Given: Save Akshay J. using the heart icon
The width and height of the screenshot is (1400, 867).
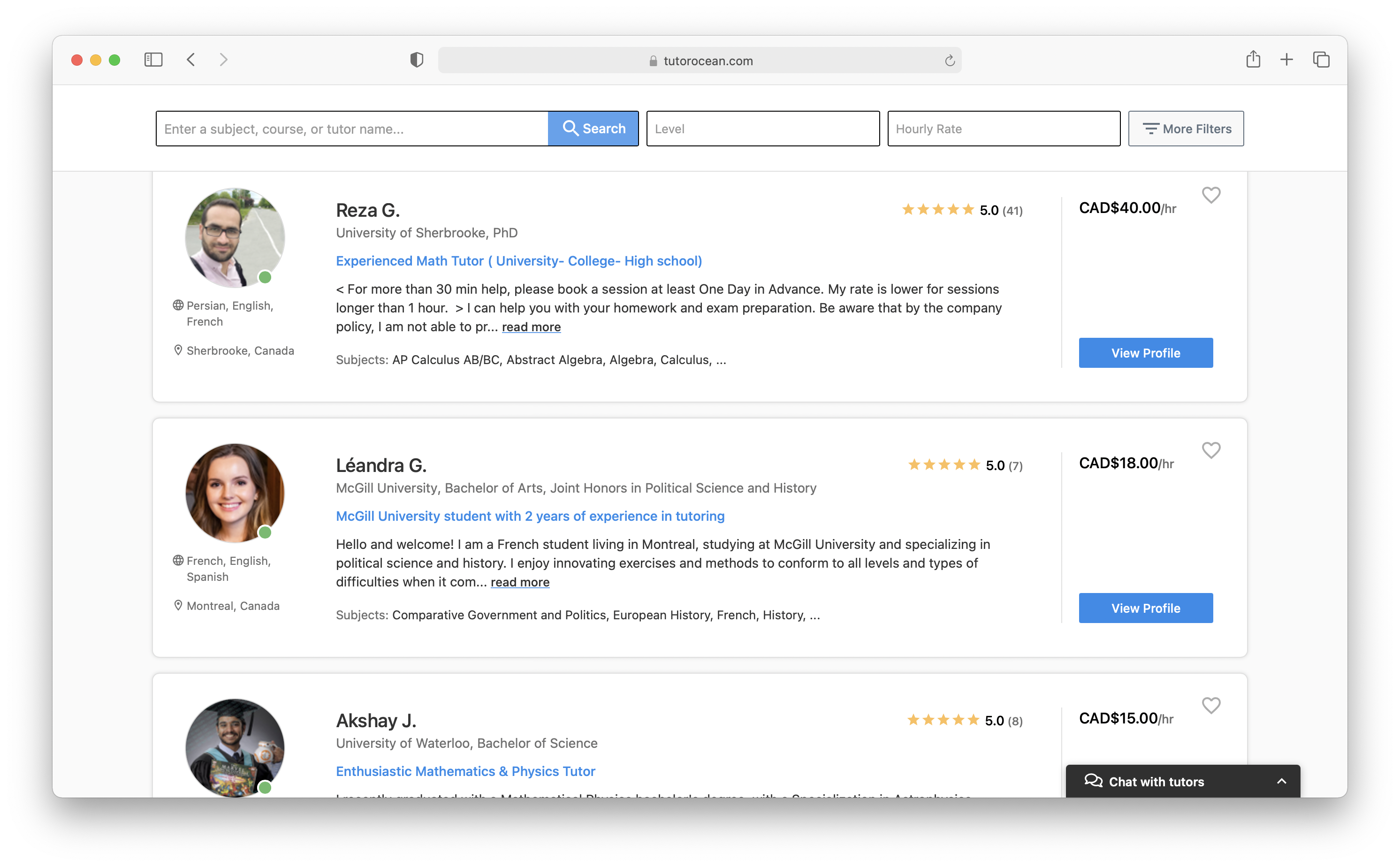Looking at the screenshot, I should (1211, 705).
